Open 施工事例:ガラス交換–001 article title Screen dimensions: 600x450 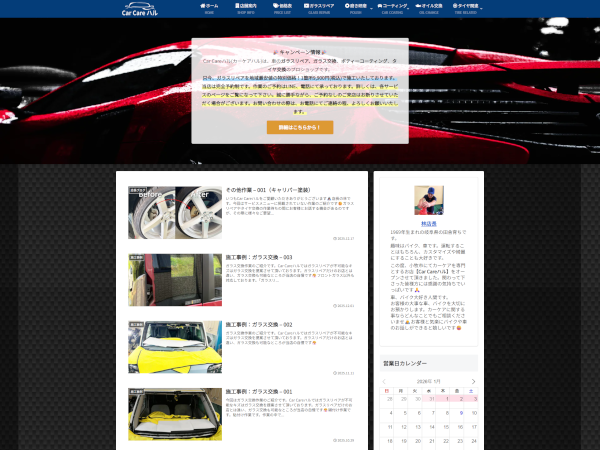pyautogui.click(x=260, y=391)
